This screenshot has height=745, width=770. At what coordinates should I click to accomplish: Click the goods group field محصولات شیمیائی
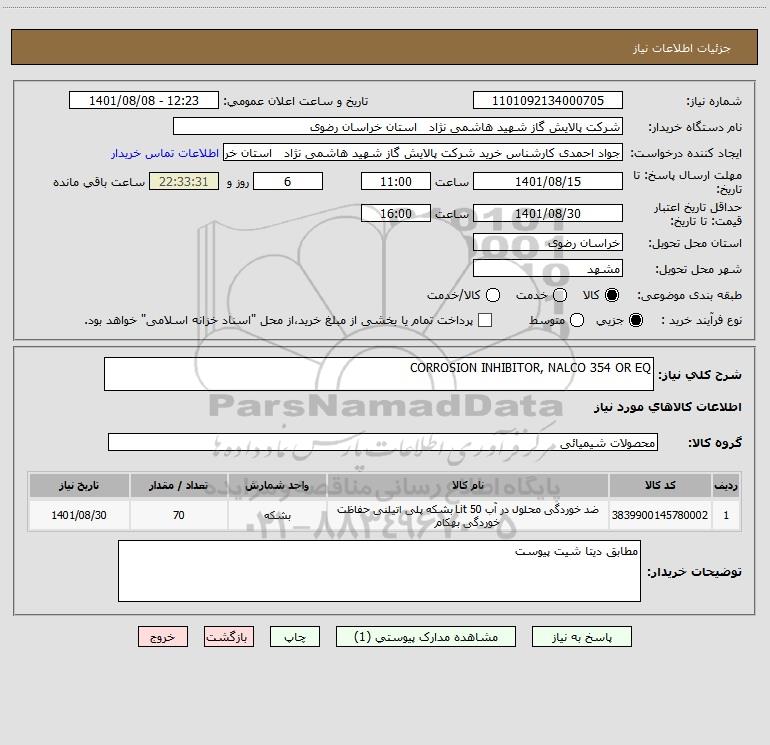tap(383, 442)
